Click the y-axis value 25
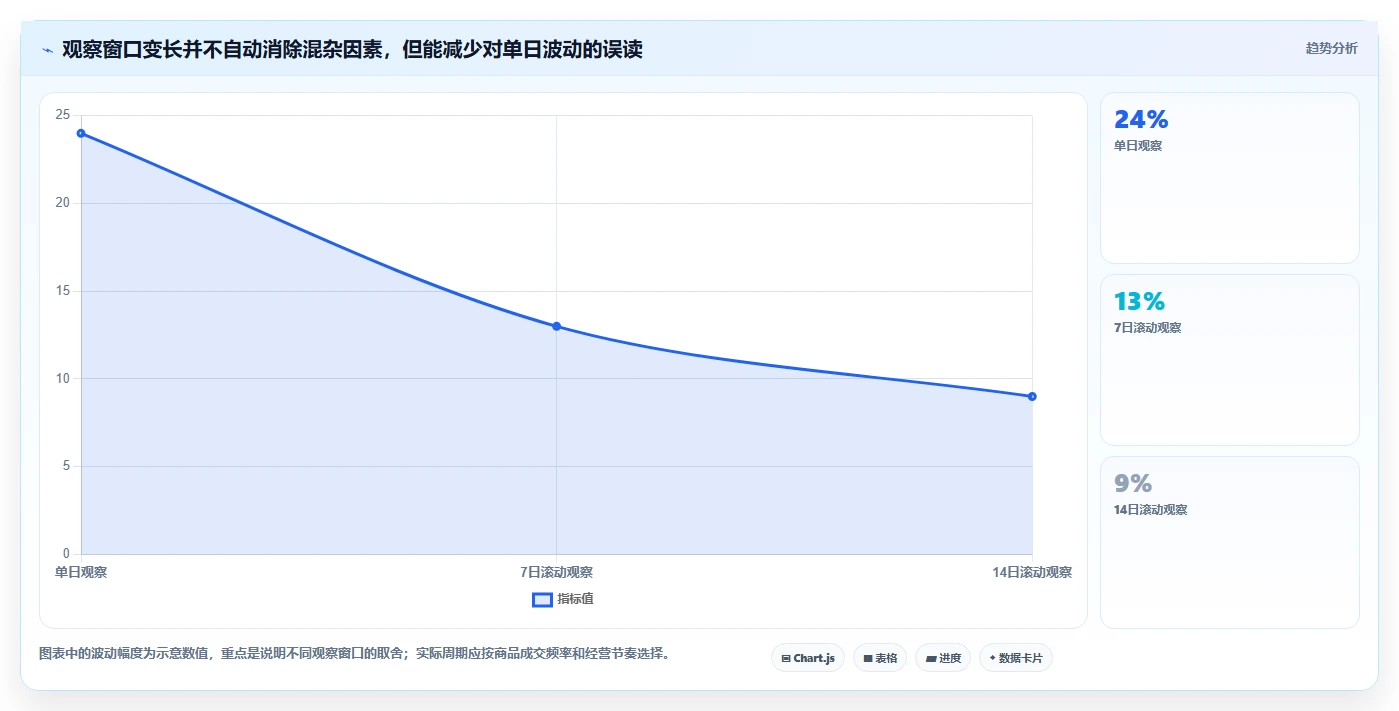Image resolution: width=1399 pixels, height=711 pixels. pyautogui.click(x=63, y=115)
